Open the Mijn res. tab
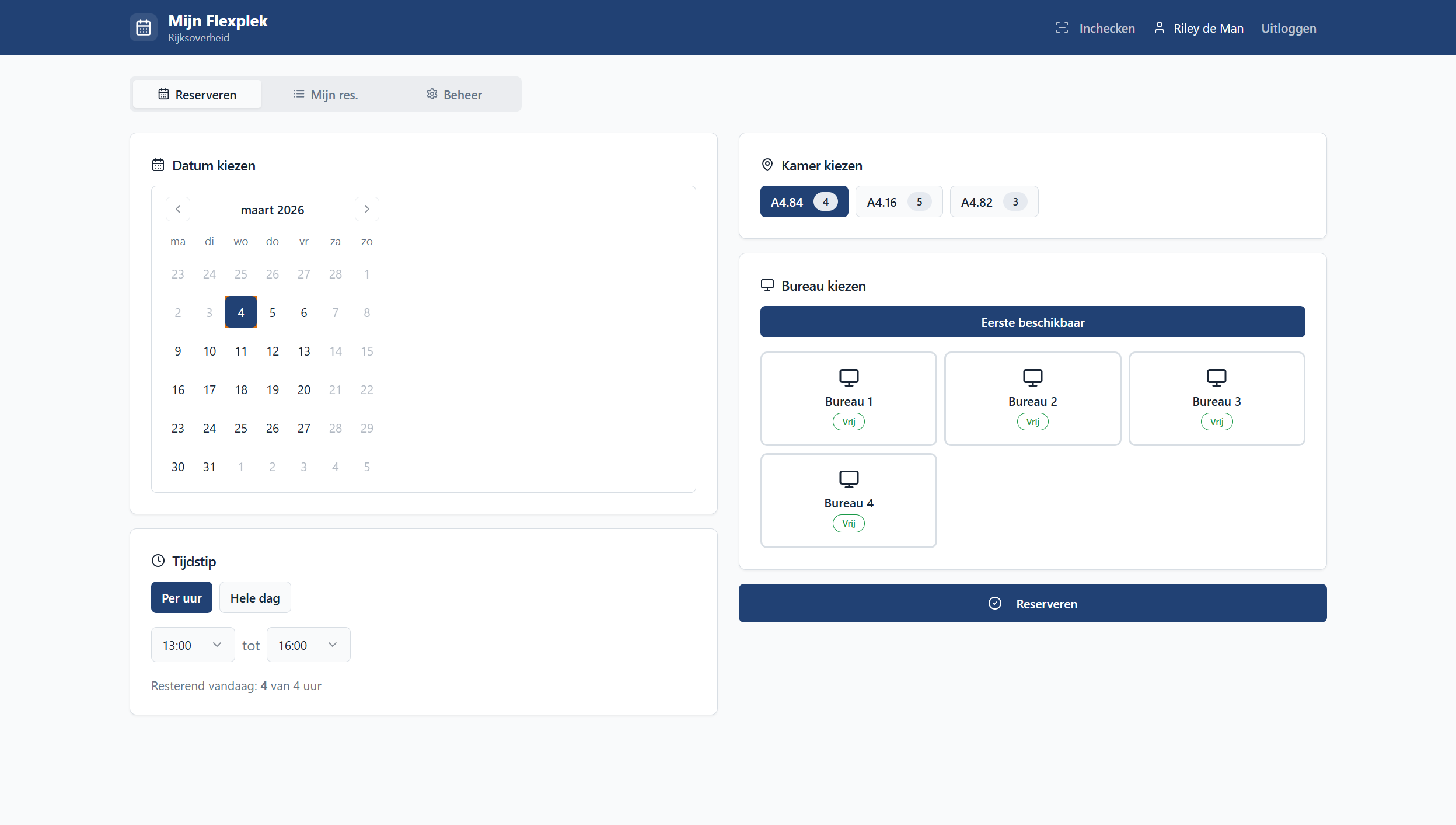Screen dimensions: 1456x825 [326, 95]
